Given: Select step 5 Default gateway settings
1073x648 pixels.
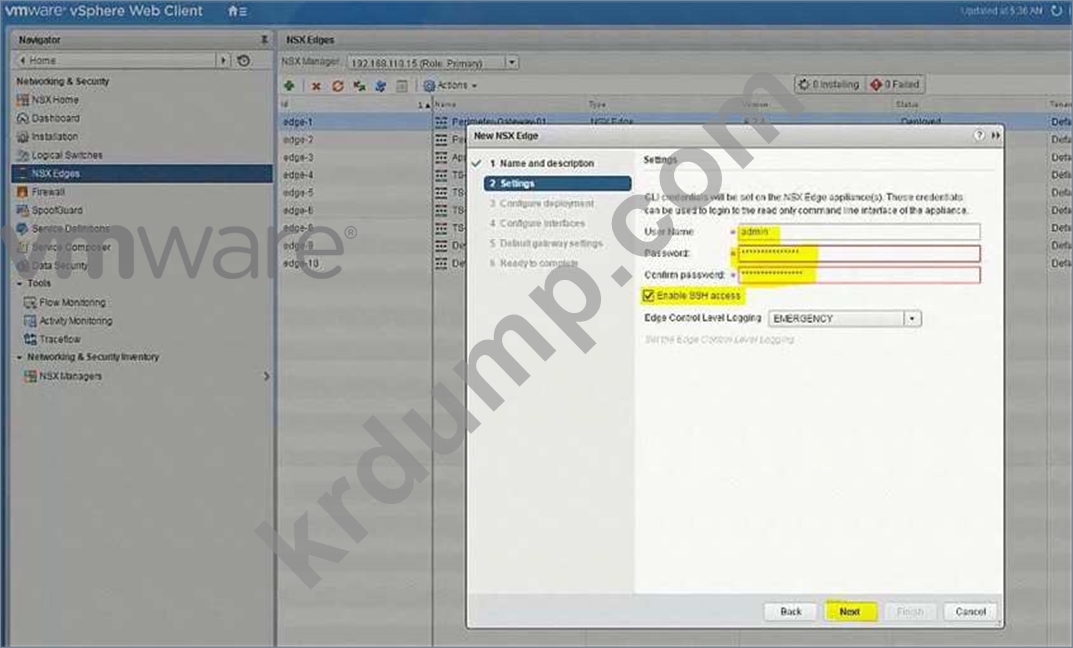Looking at the screenshot, I should (x=546, y=243).
